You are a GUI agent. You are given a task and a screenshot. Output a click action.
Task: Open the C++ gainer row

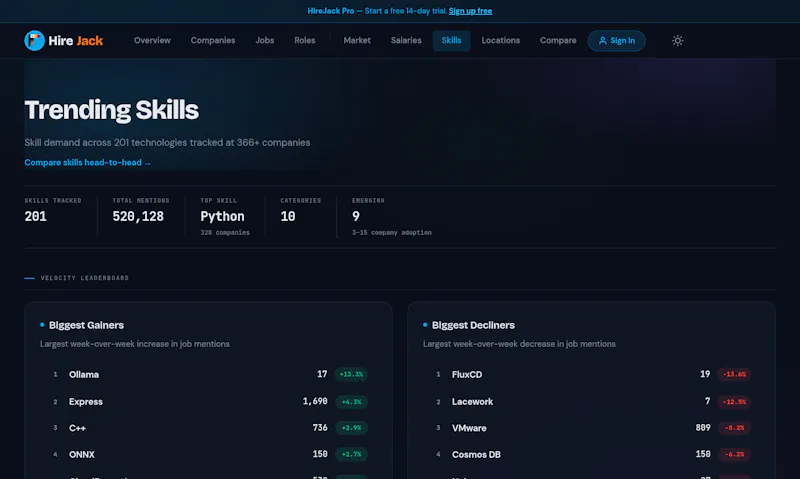(x=208, y=428)
